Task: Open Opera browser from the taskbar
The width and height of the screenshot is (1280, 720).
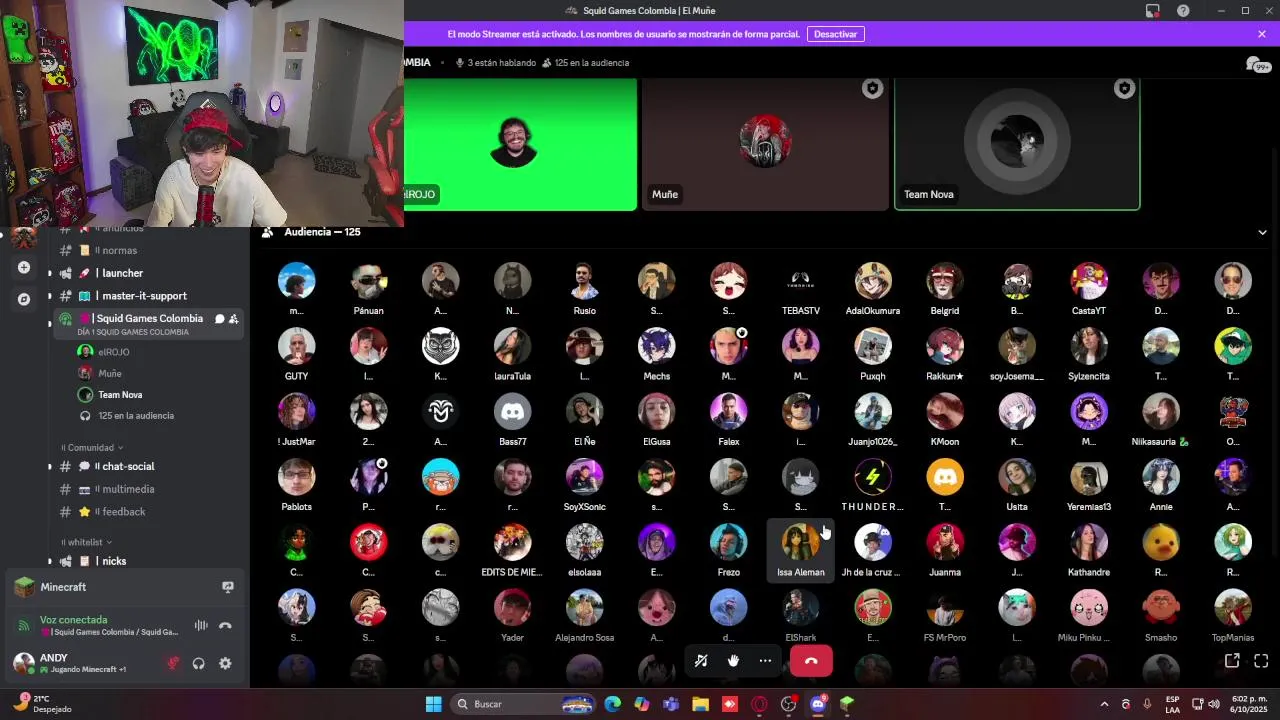Action: coord(759,704)
